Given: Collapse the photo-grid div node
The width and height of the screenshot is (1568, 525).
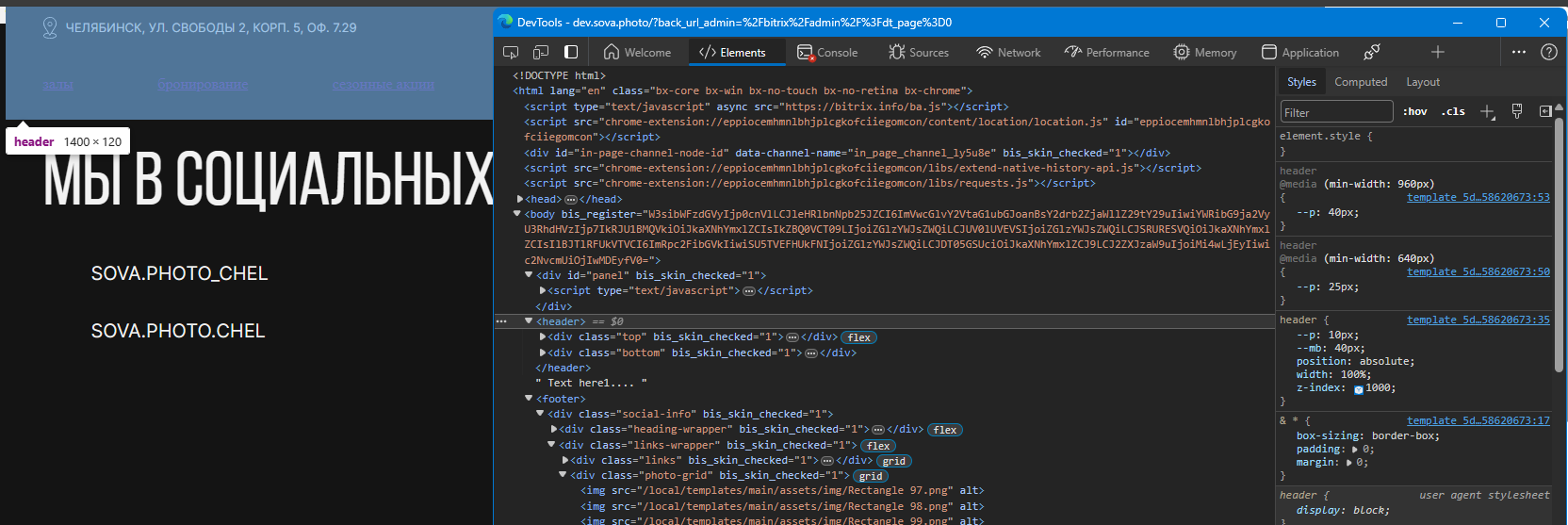Looking at the screenshot, I should 563,476.
